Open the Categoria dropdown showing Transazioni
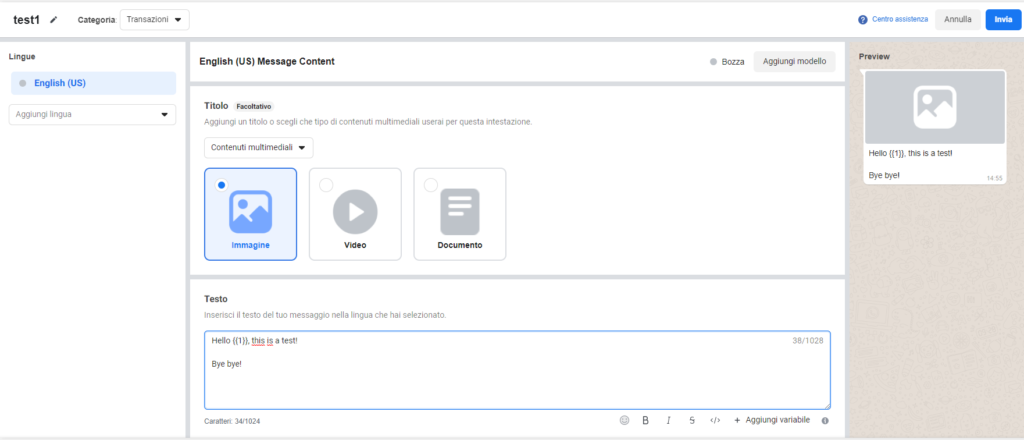1024x440 pixels. tap(154, 19)
